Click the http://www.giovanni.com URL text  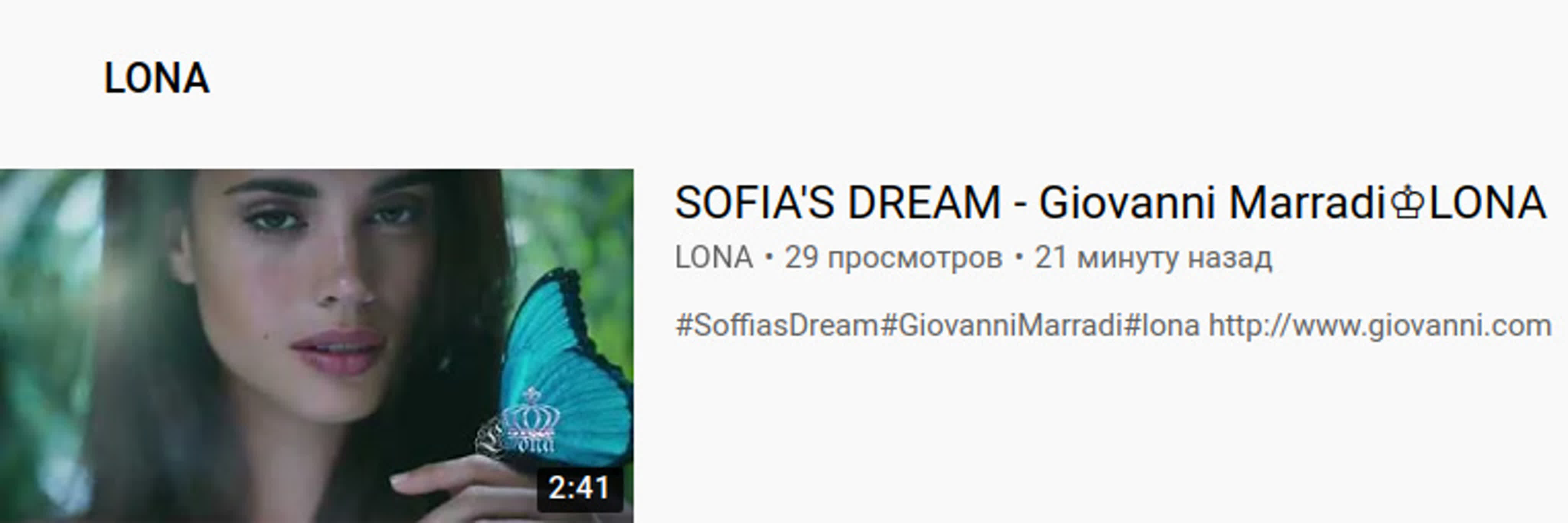point(1380,326)
